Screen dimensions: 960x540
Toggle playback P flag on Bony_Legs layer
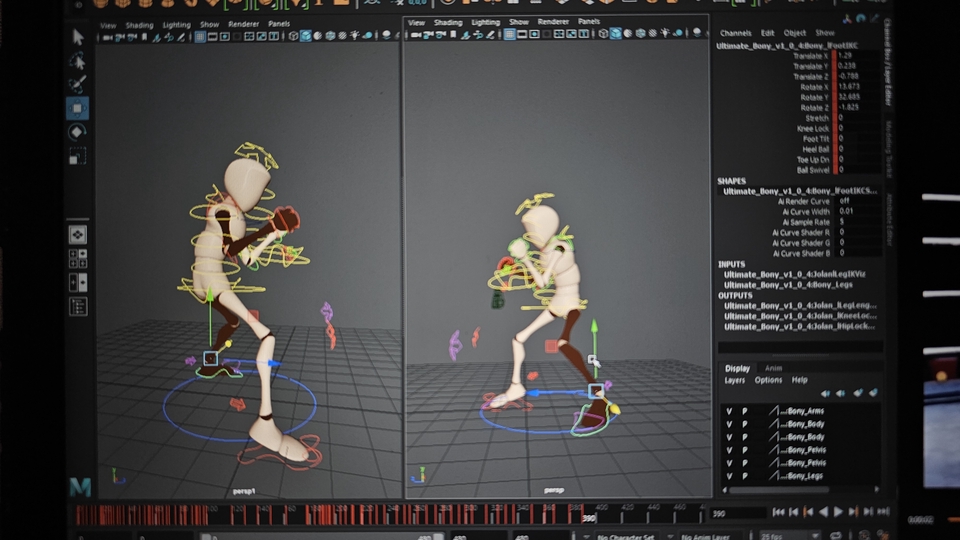[x=744, y=476]
